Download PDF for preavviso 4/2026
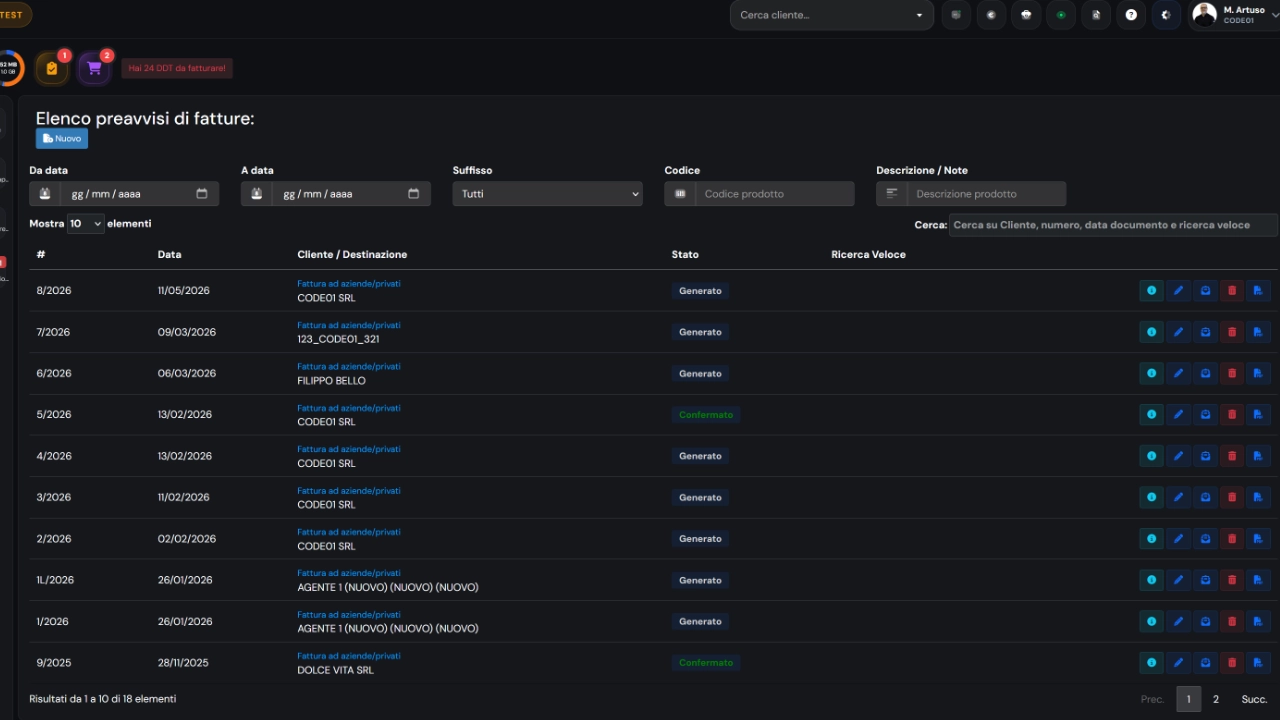The width and height of the screenshot is (1280, 720). pos(1258,456)
